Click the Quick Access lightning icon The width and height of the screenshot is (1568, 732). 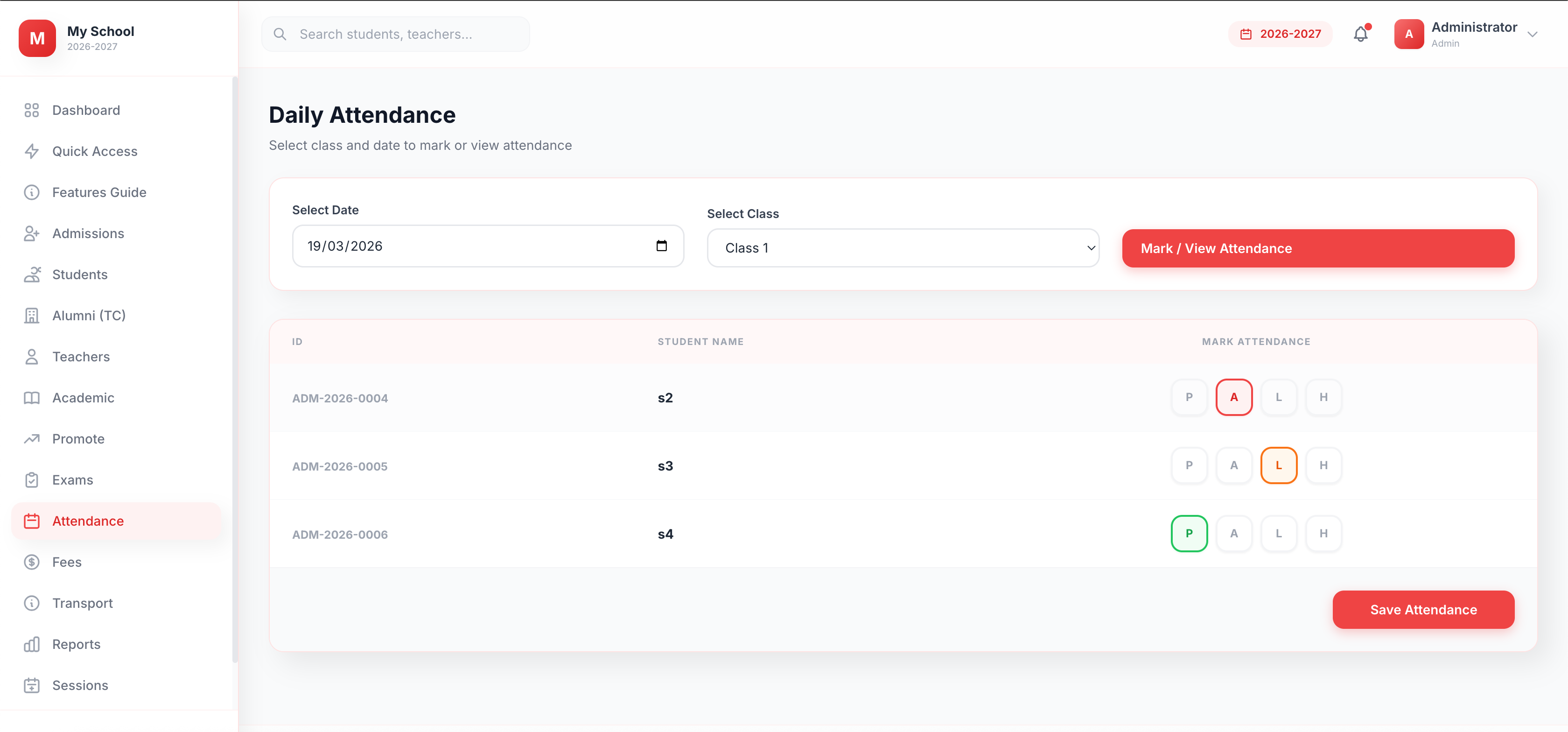(32, 151)
